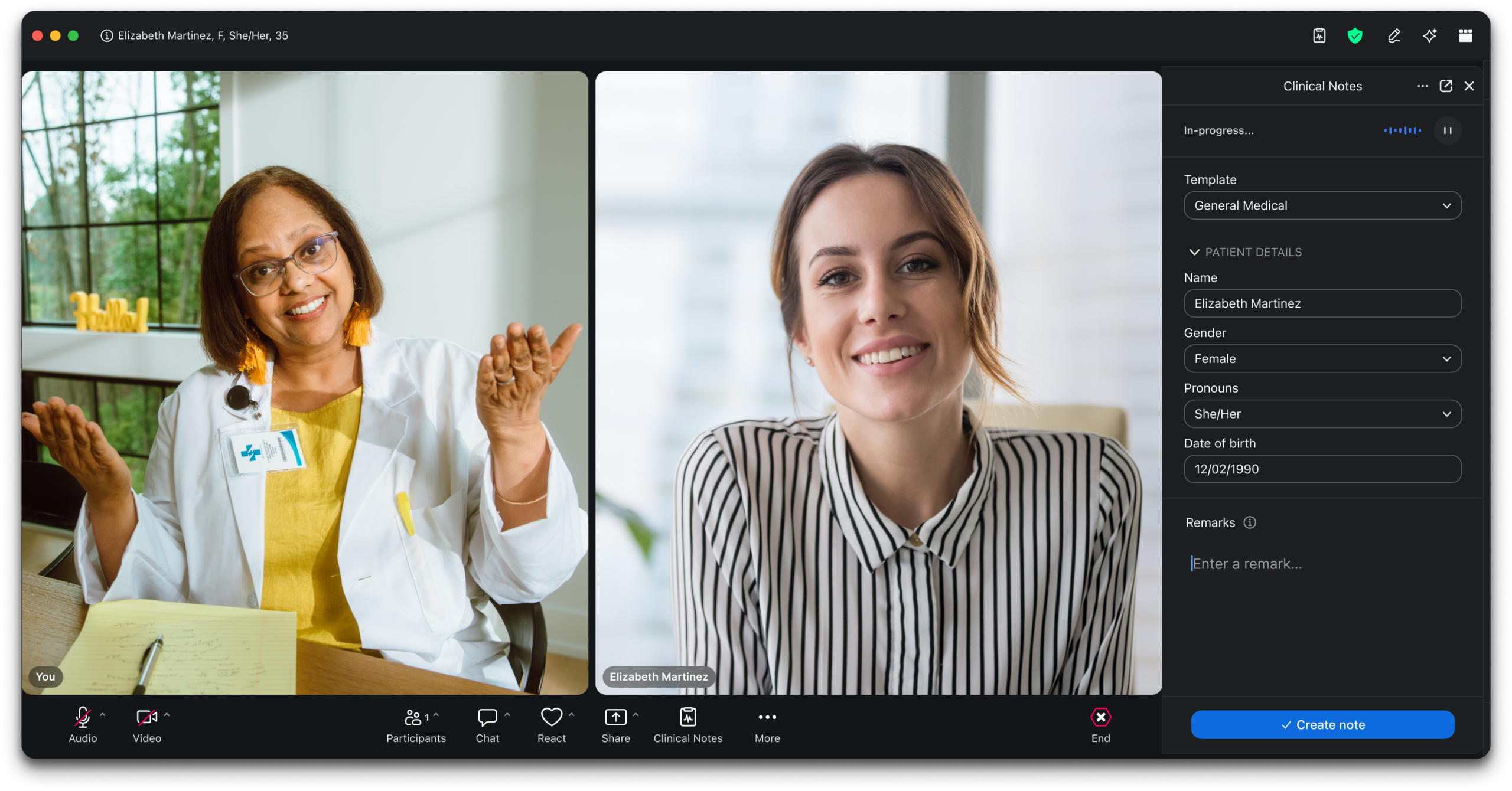The width and height of the screenshot is (1512, 791).
Task: Click the green security shield icon
Action: (x=1355, y=36)
